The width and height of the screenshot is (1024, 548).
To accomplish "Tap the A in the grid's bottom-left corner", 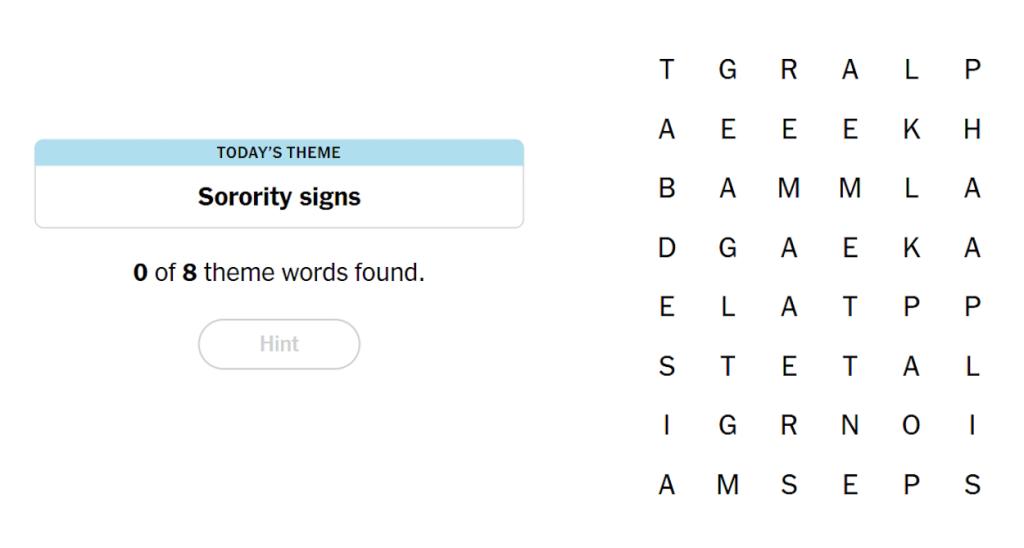I will [x=667, y=486].
